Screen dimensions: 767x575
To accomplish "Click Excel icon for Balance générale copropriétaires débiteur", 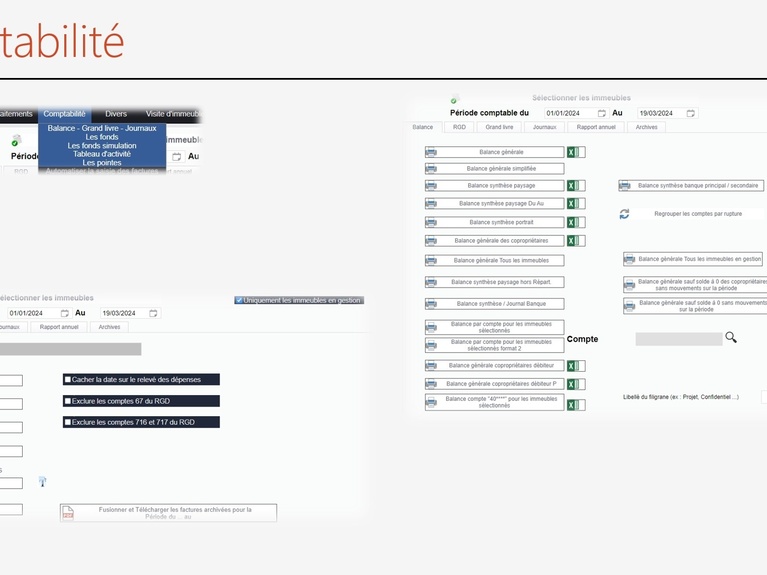I will coord(573,366).
